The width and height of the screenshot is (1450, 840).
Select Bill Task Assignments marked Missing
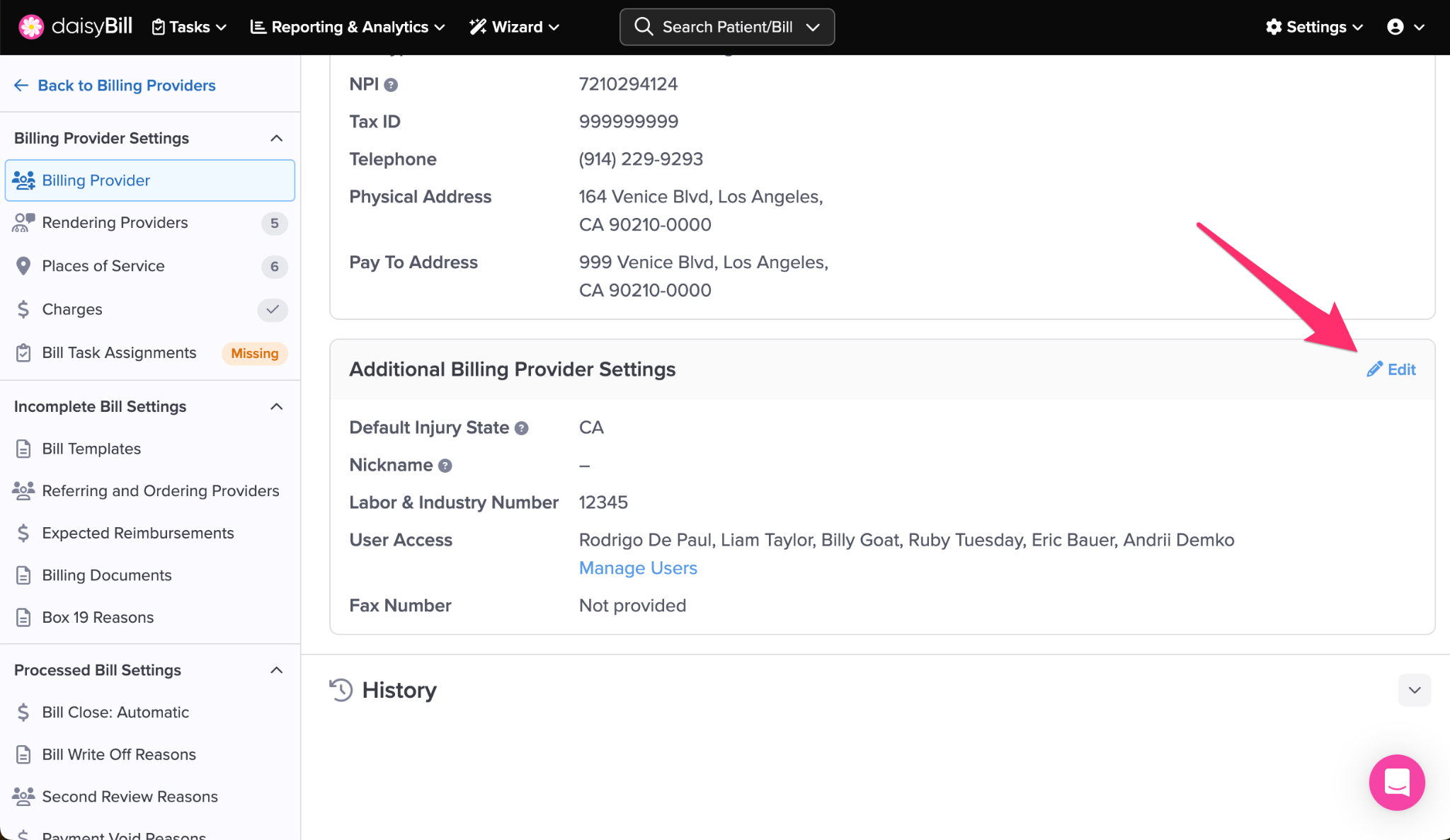(x=119, y=352)
